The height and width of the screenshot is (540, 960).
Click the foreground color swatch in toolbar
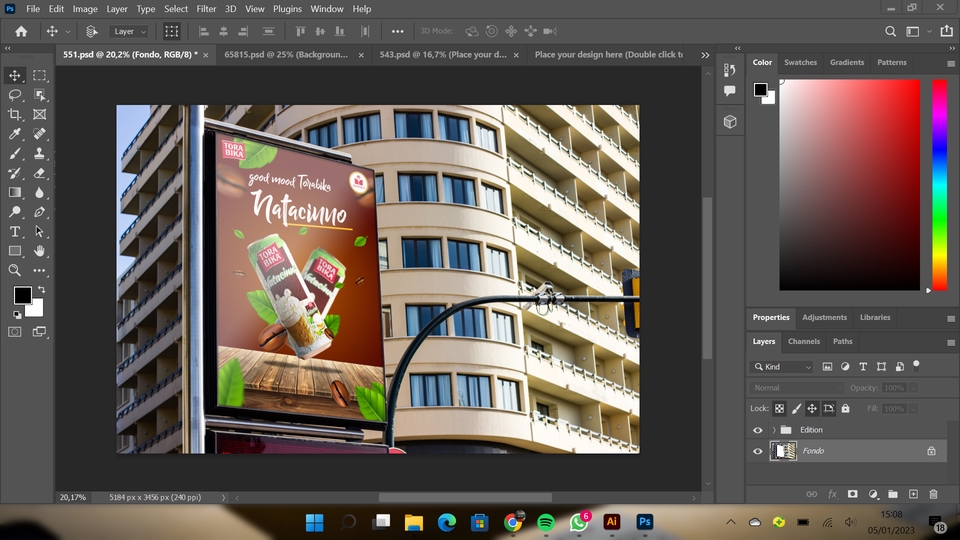point(23,295)
